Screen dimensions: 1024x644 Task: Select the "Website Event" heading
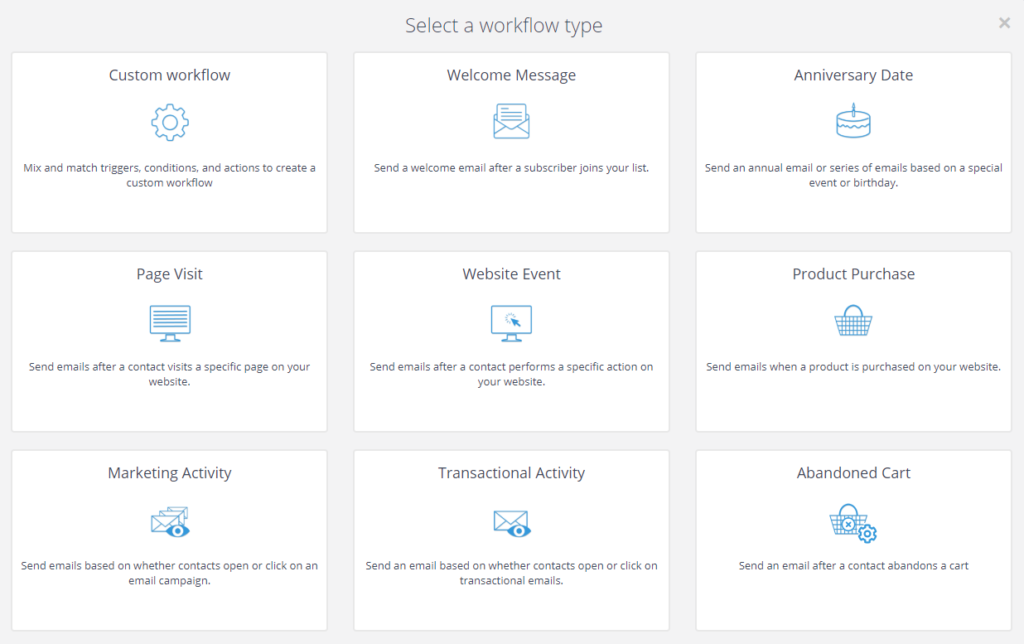pyautogui.click(x=511, y=274)
